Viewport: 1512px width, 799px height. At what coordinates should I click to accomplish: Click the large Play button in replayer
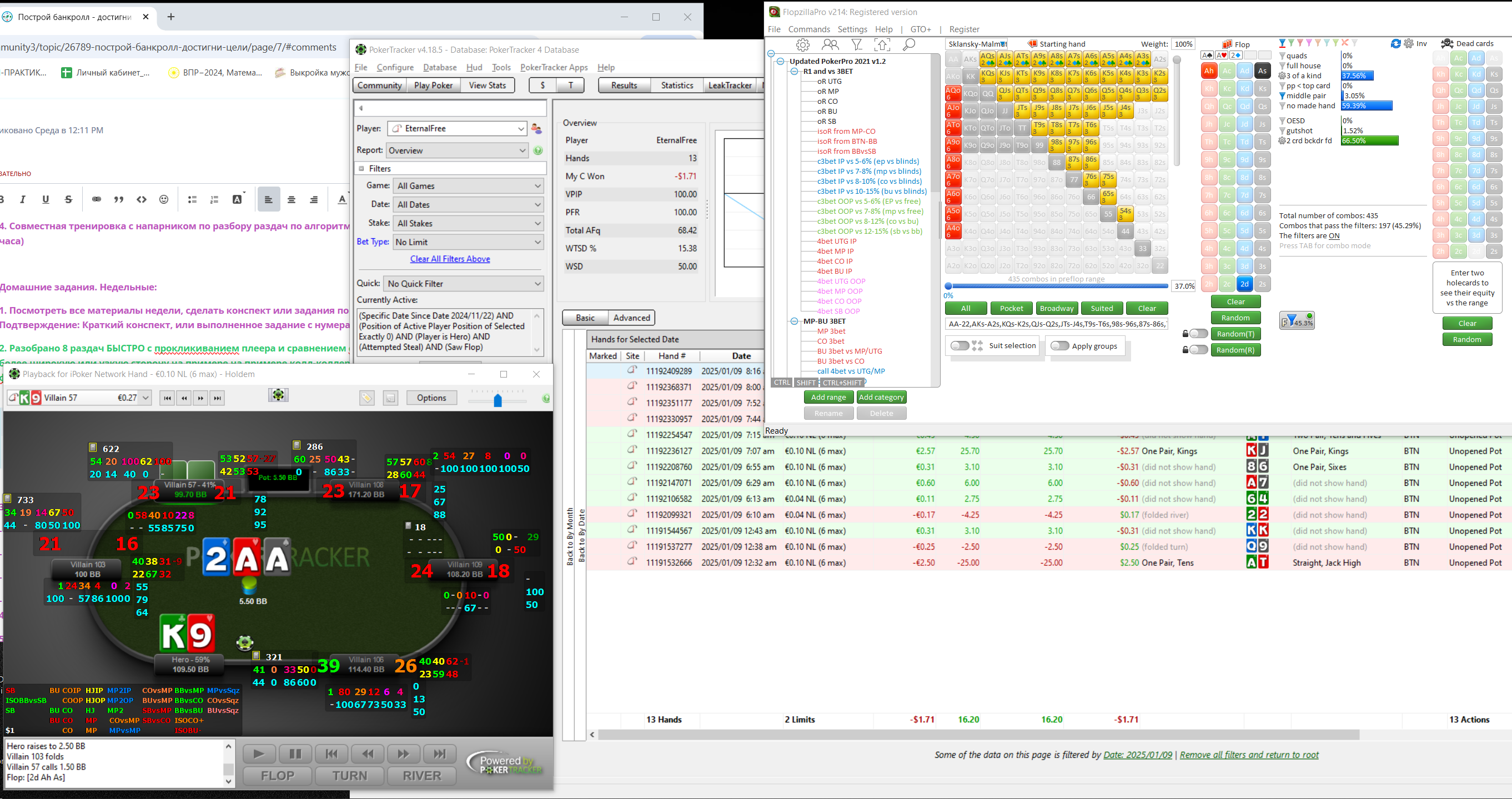point(259,754)
